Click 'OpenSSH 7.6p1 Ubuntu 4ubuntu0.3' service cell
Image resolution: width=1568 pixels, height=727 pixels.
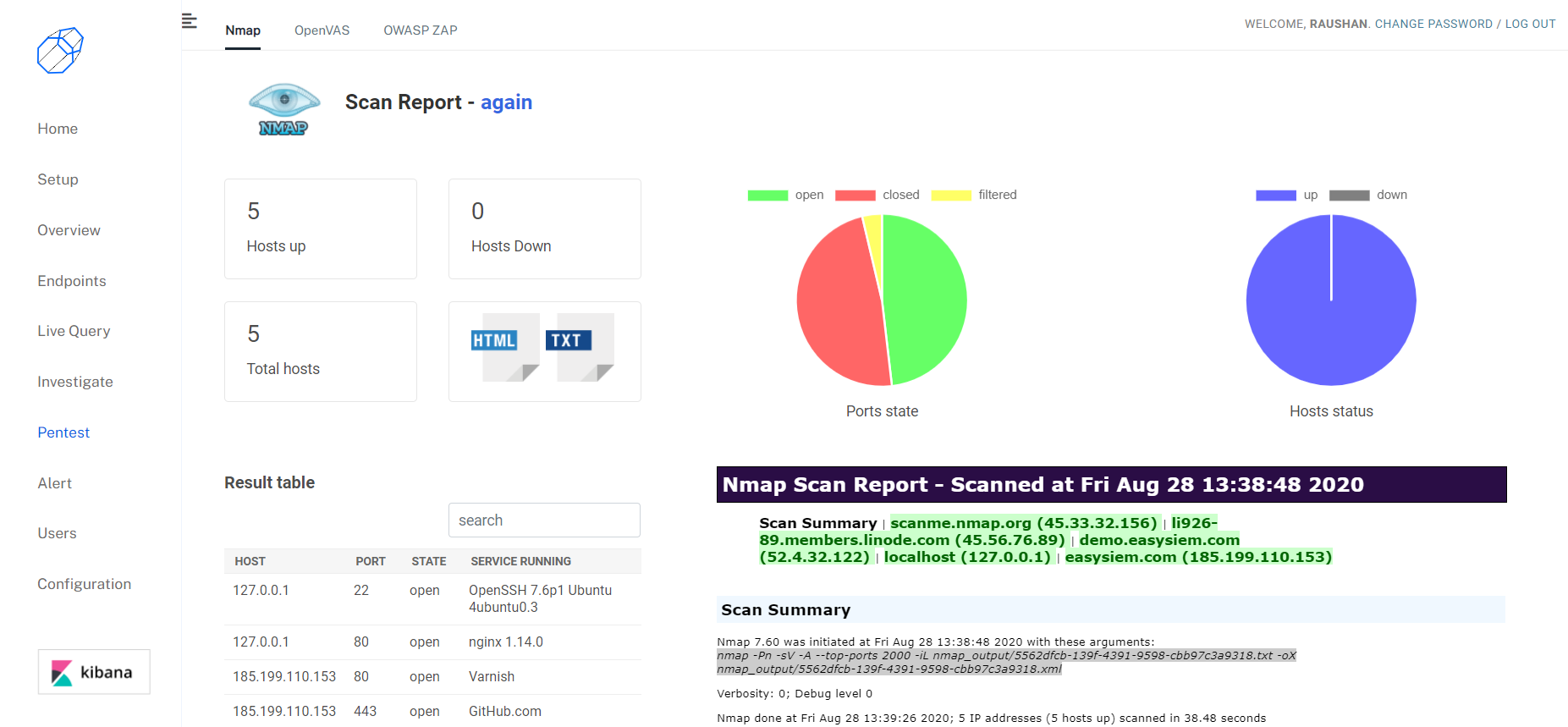(x=540, y=599)
